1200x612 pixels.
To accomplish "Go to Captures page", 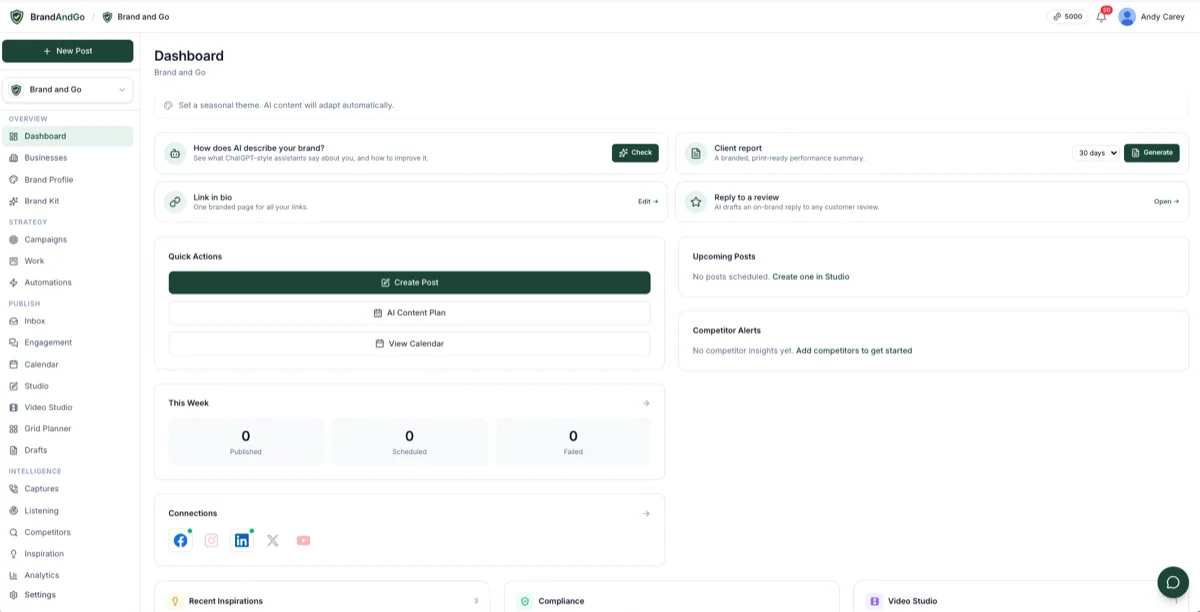I will click(x=68, y=489).
